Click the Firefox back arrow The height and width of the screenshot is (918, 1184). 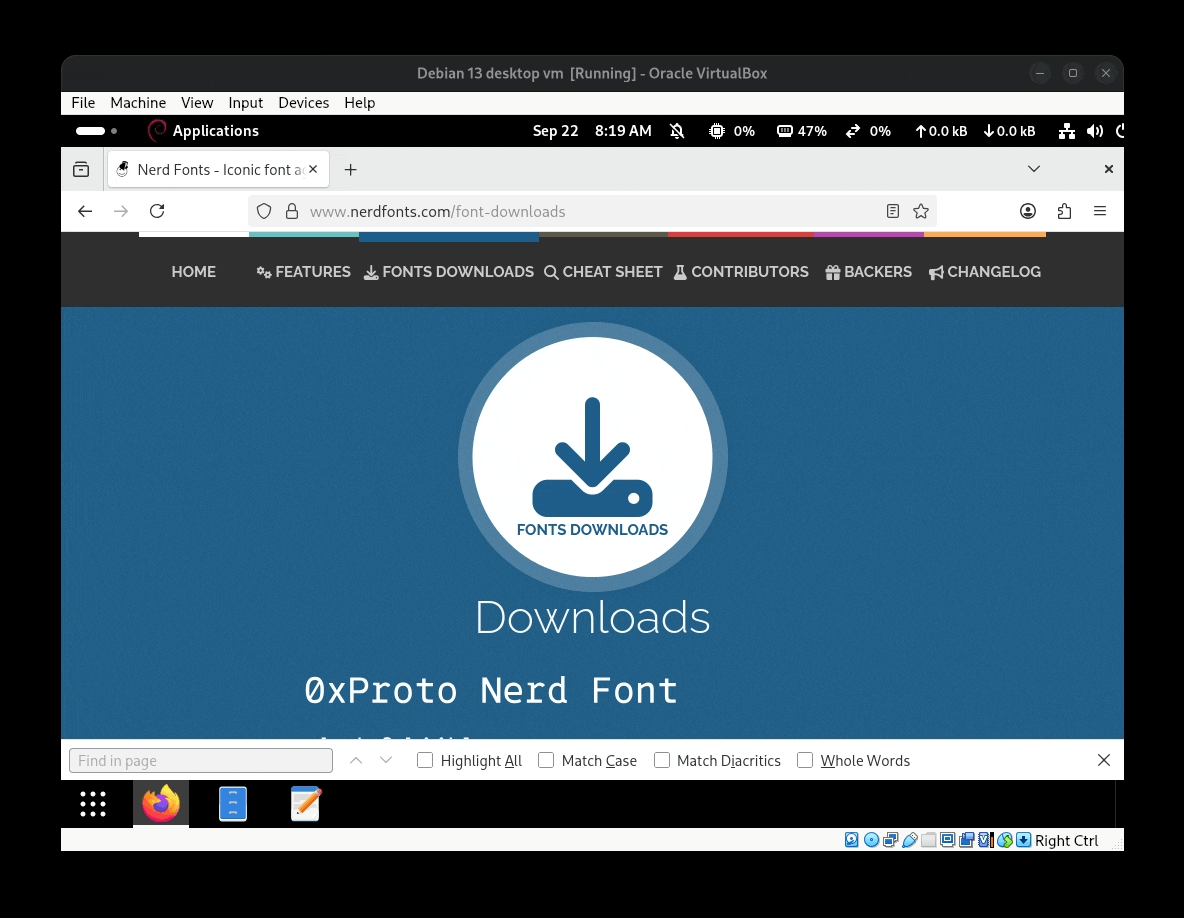click(85, 211)
